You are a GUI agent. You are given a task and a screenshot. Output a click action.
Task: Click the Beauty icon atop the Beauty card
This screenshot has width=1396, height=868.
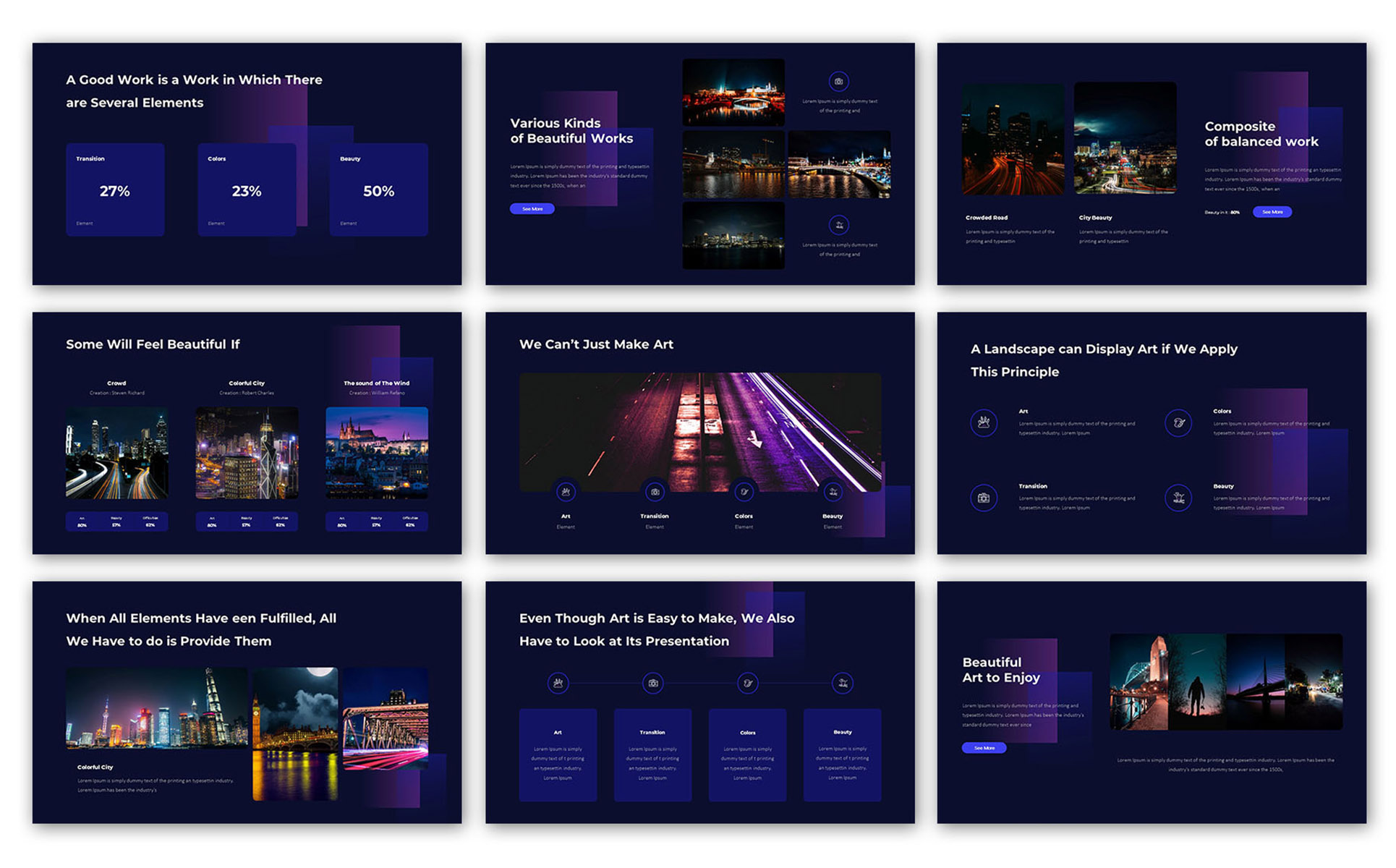pyautogui.click(x=842, y=683)
